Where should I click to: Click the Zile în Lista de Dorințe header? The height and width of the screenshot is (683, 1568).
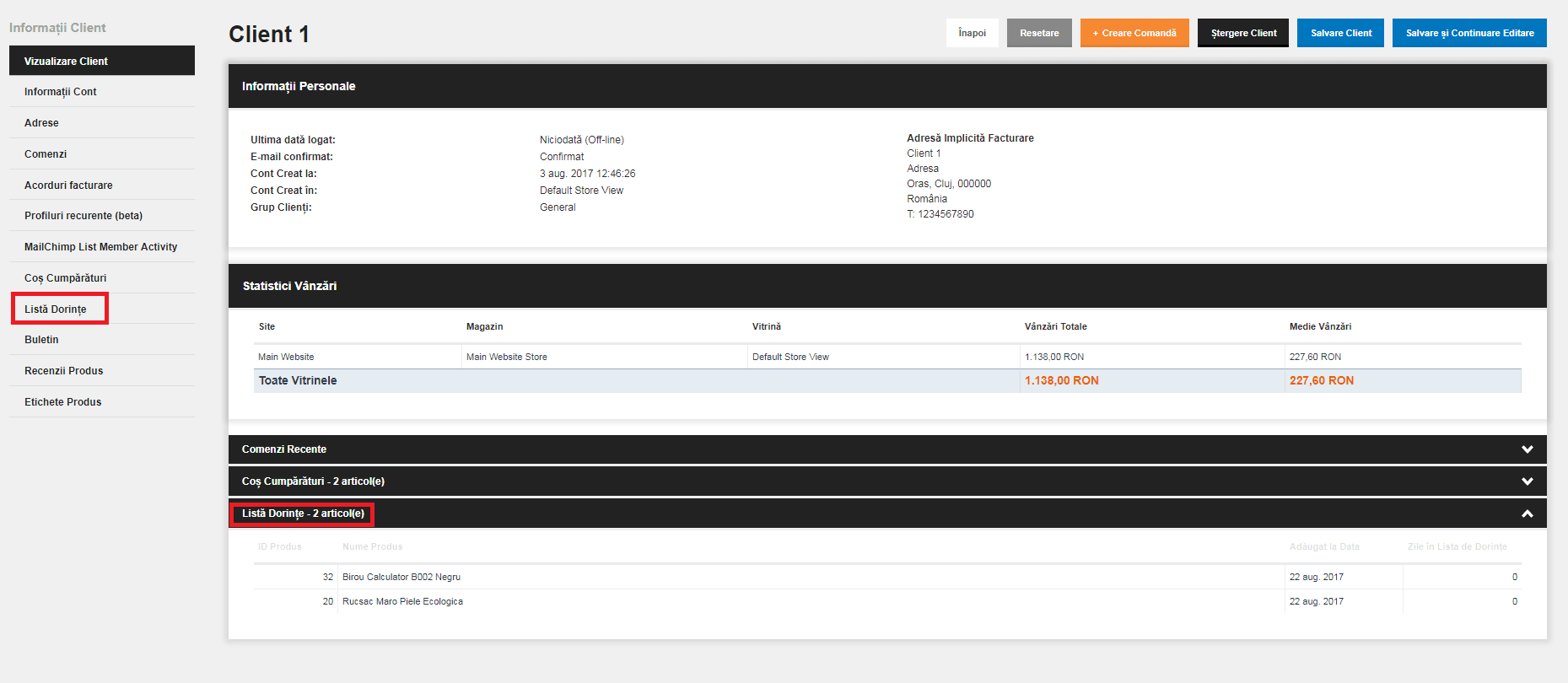[1458, 546]
